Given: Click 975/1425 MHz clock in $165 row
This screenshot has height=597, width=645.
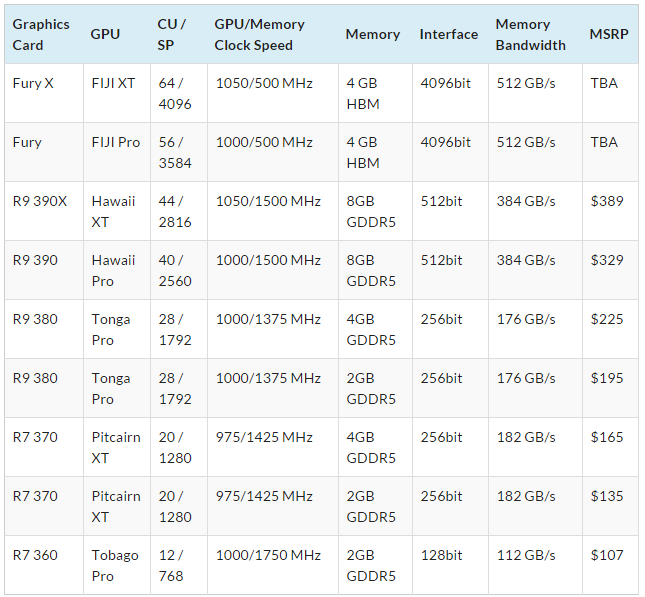Looking at the screenshot, I should tap(273, 447).
